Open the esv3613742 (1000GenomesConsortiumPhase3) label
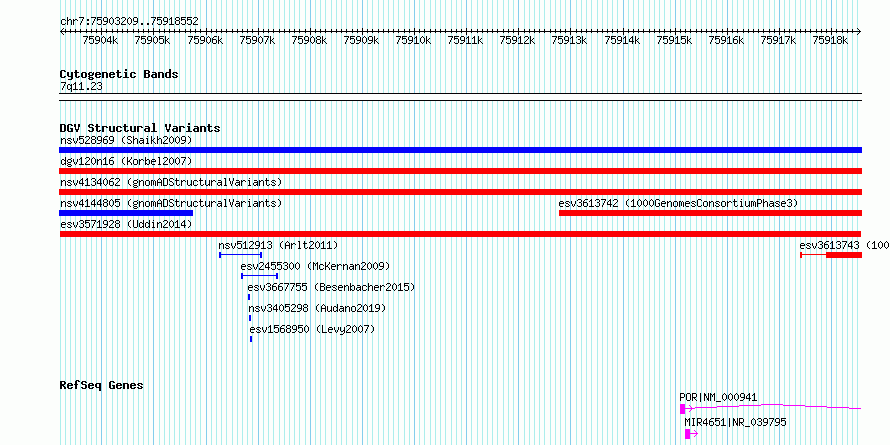Screen dimensions: 890x445 [678, 203]
